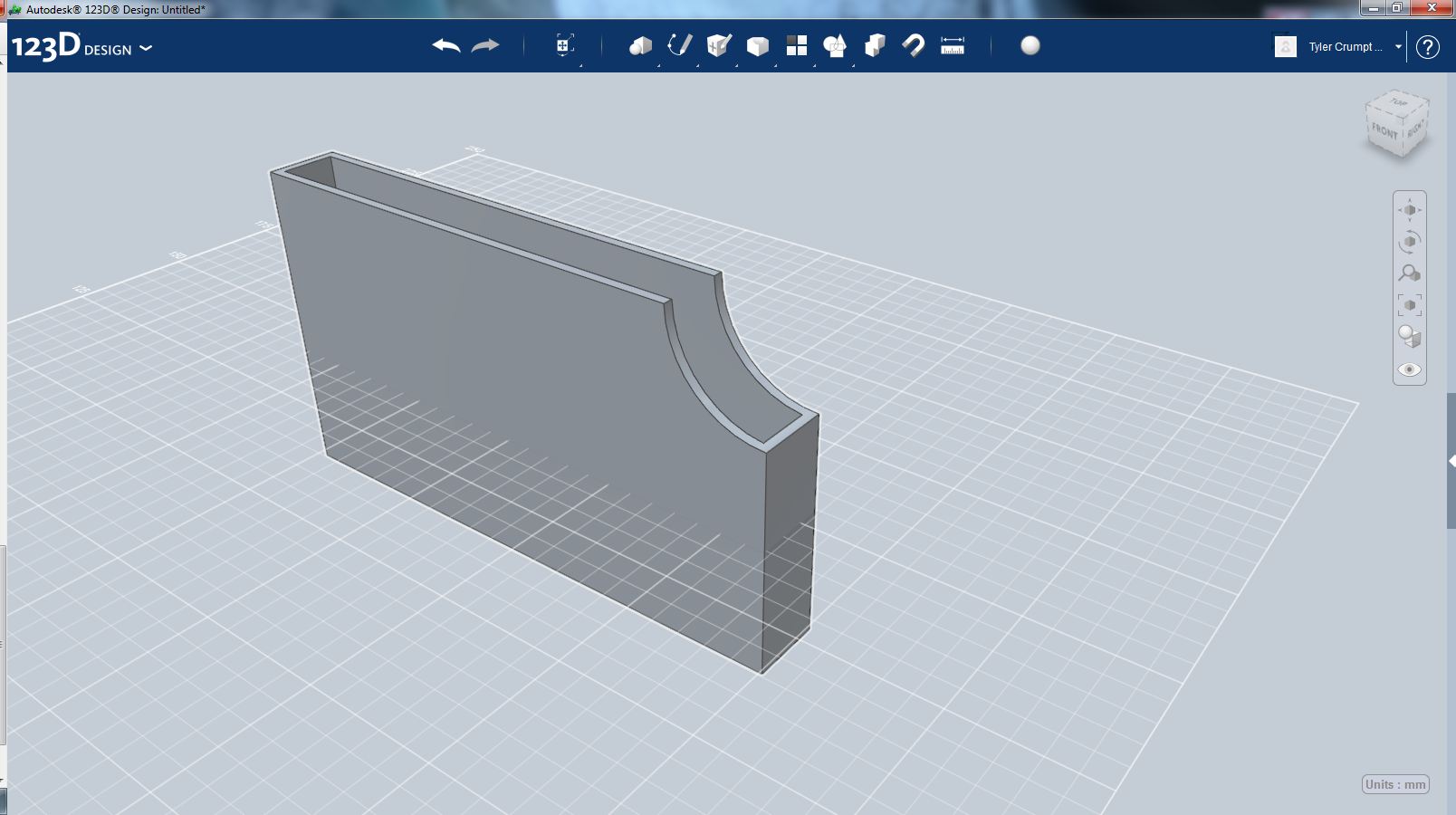1456x815 pixels.
Task: Select the Measure ruler tool
Action: click(x=953, y=45)
